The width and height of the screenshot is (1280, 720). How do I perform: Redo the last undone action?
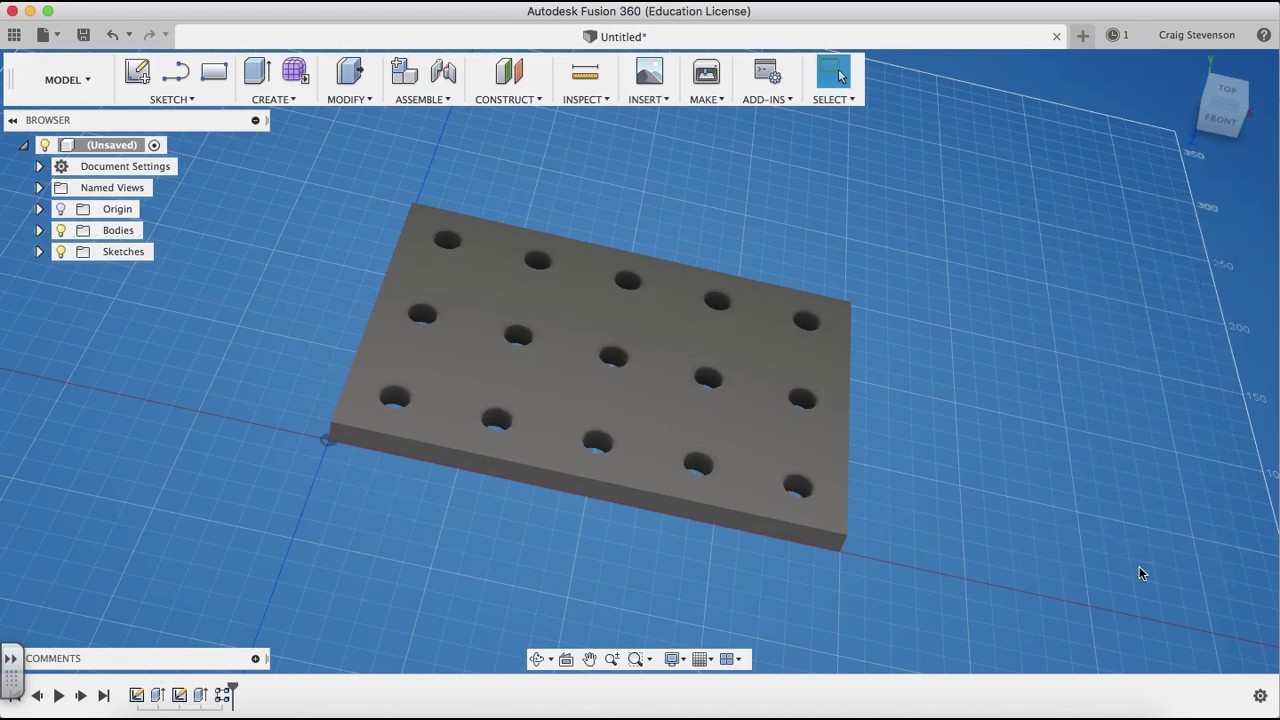click(x=149, y=35)
